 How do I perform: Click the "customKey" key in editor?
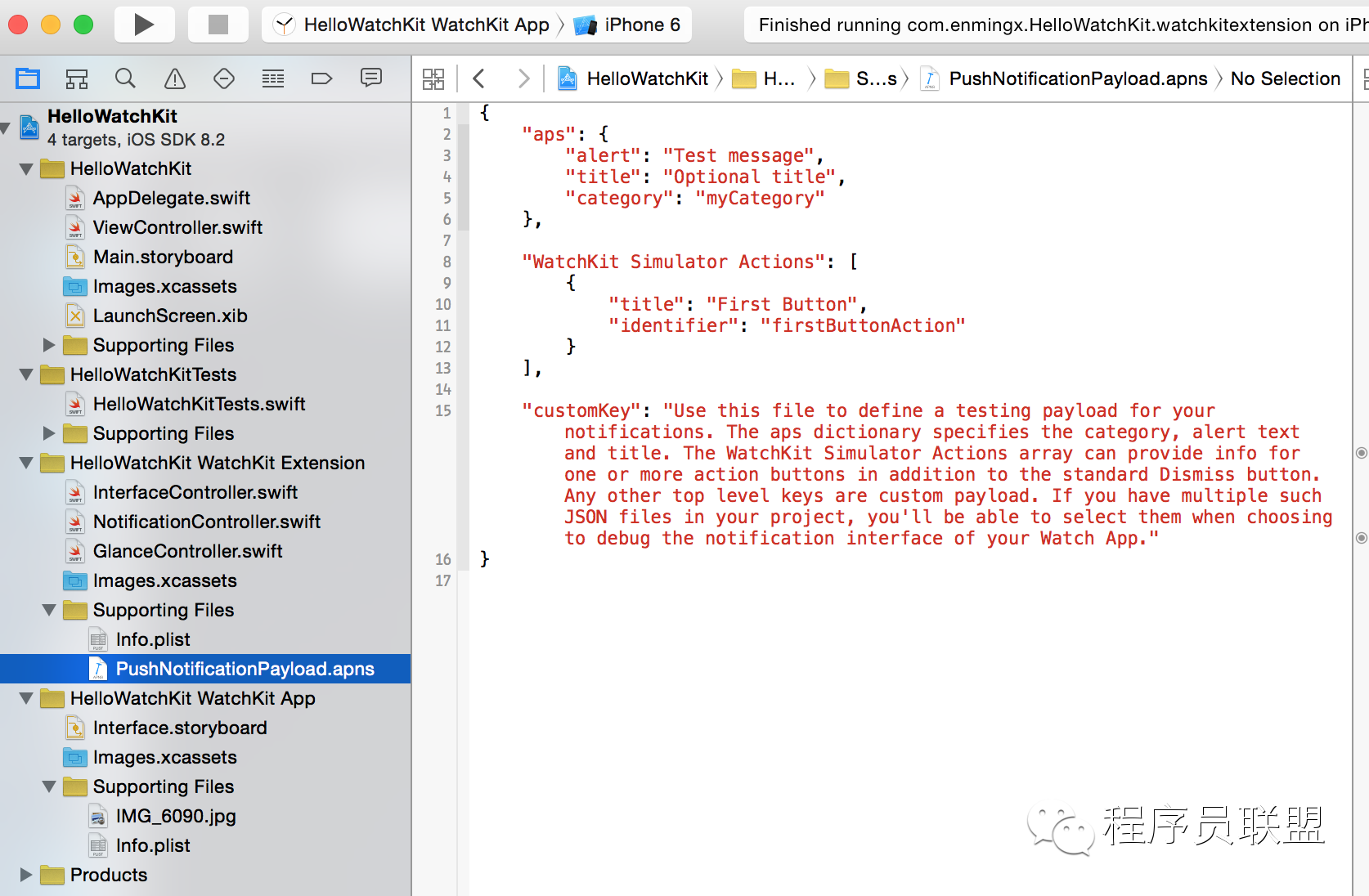581,410
